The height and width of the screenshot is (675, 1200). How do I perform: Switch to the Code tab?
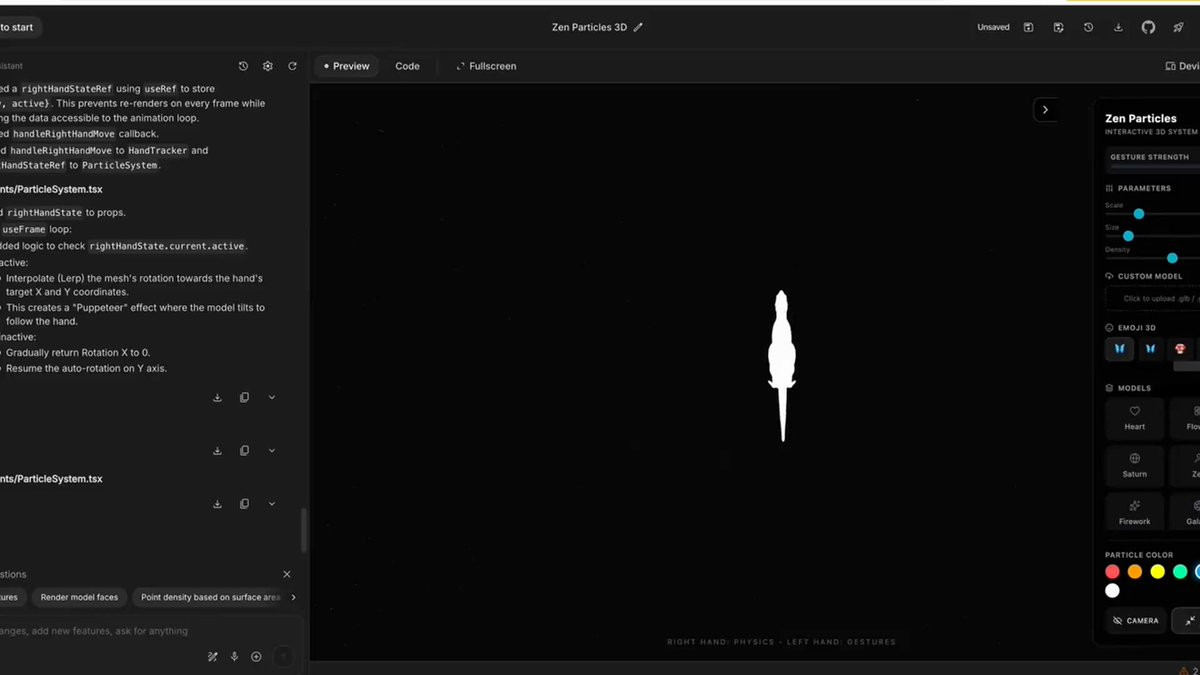[x=407, y=66]
